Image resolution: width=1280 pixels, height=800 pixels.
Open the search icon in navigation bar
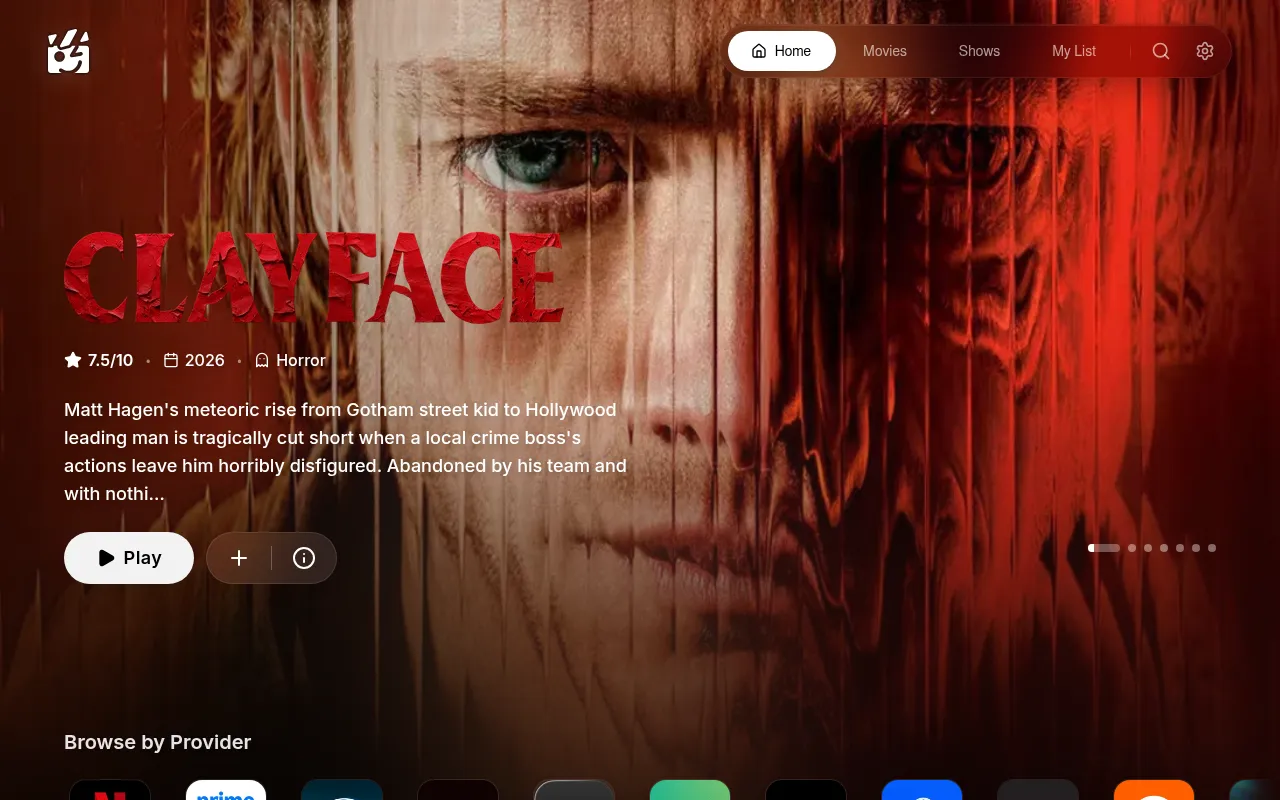point(1161,51)
